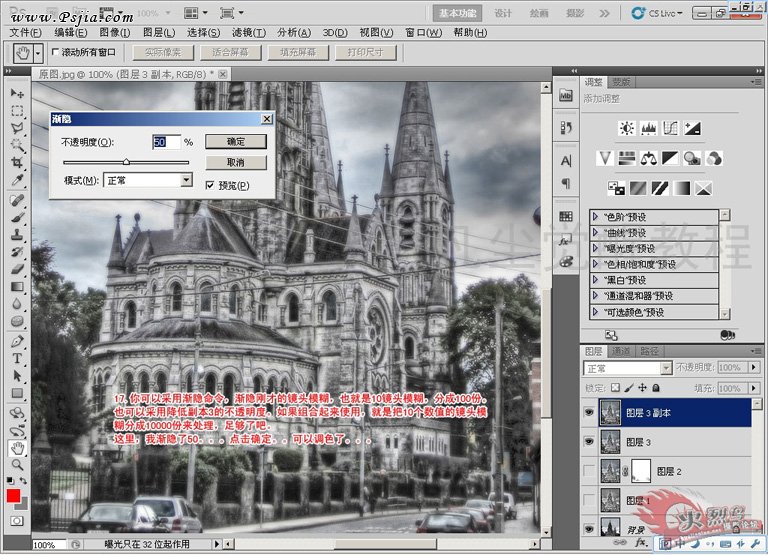Show the 图层 2 layer
This screenshot has height=555, width=768.
pos(589,471)
